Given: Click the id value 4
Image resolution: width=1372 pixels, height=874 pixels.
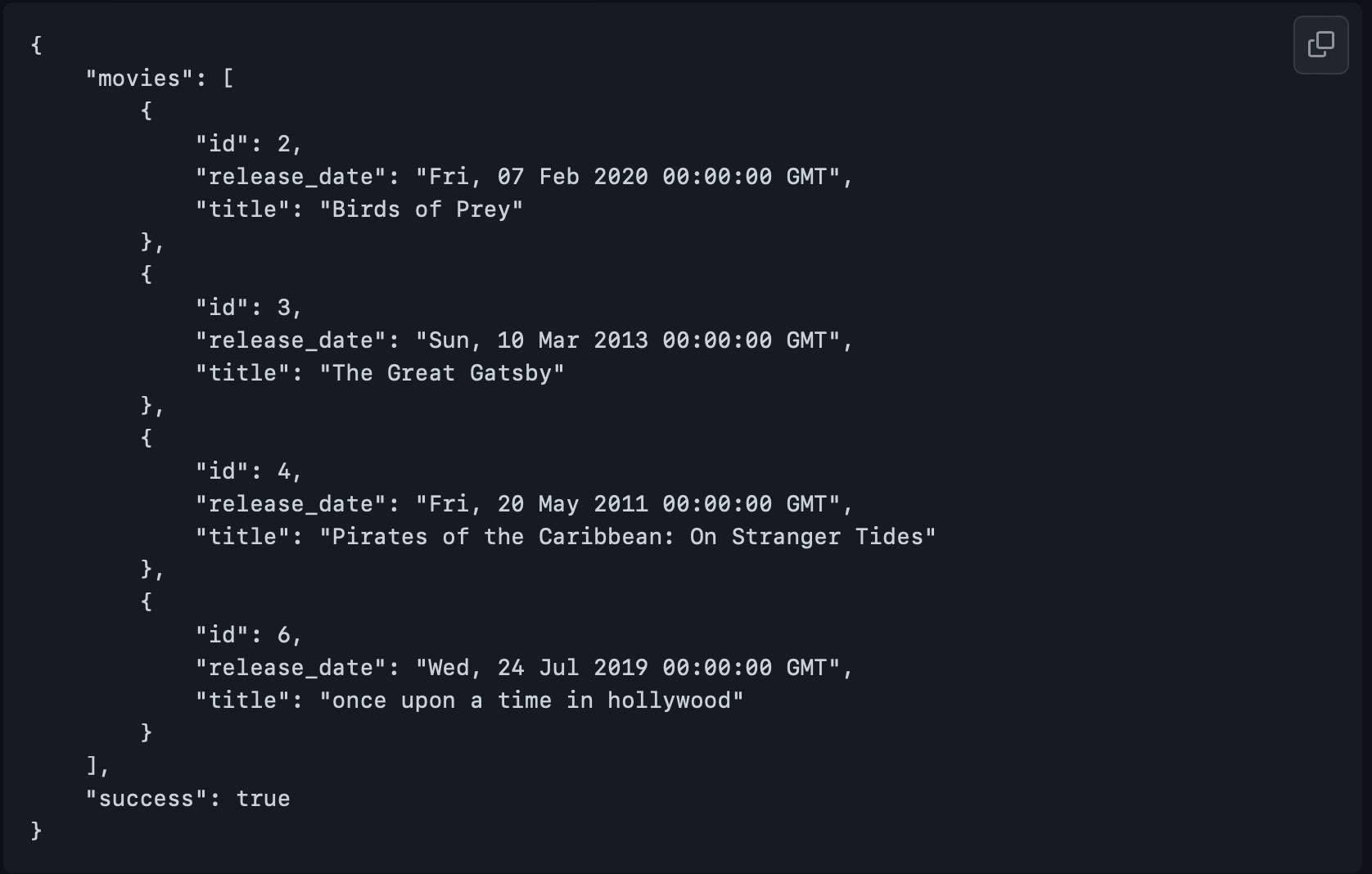Looking at the screenshot, I should click(x=284, y=471).
